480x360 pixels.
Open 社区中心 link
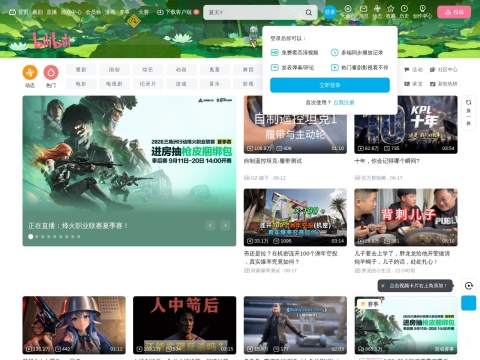coord(443,70)
